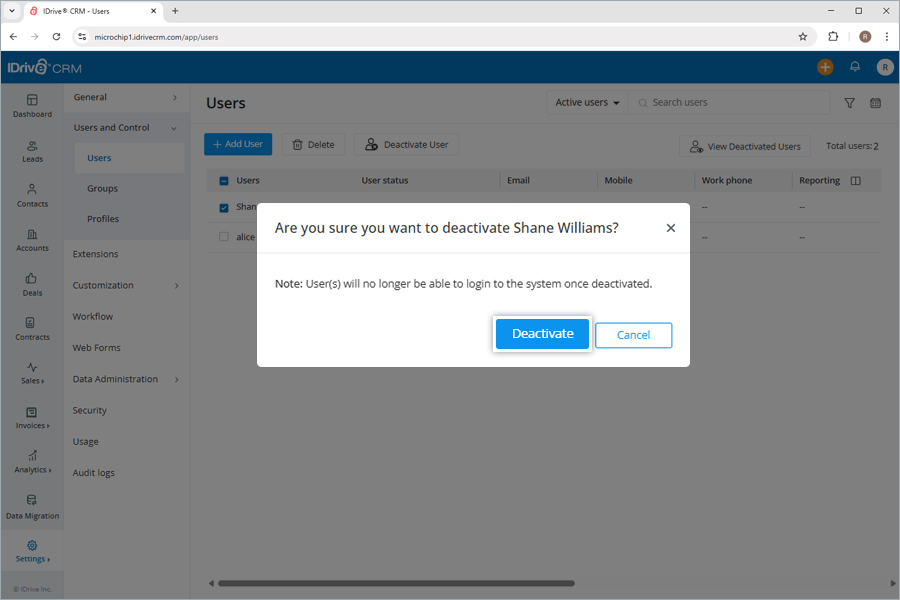This screenshot has height=600, width=900.
Task: Open the Profiles settings page
Action: point(101,218)
